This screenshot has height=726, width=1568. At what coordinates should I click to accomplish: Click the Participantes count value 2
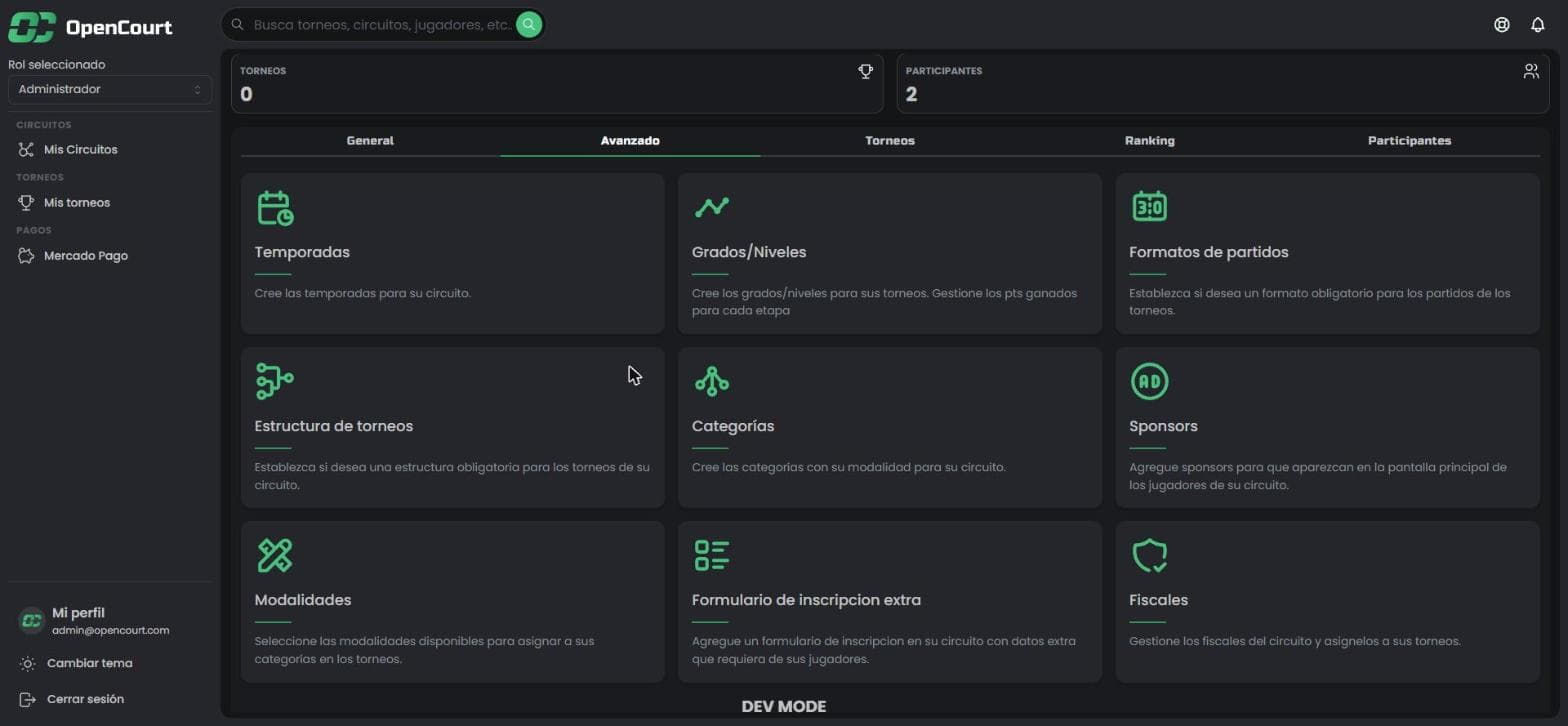click(911, 95)
